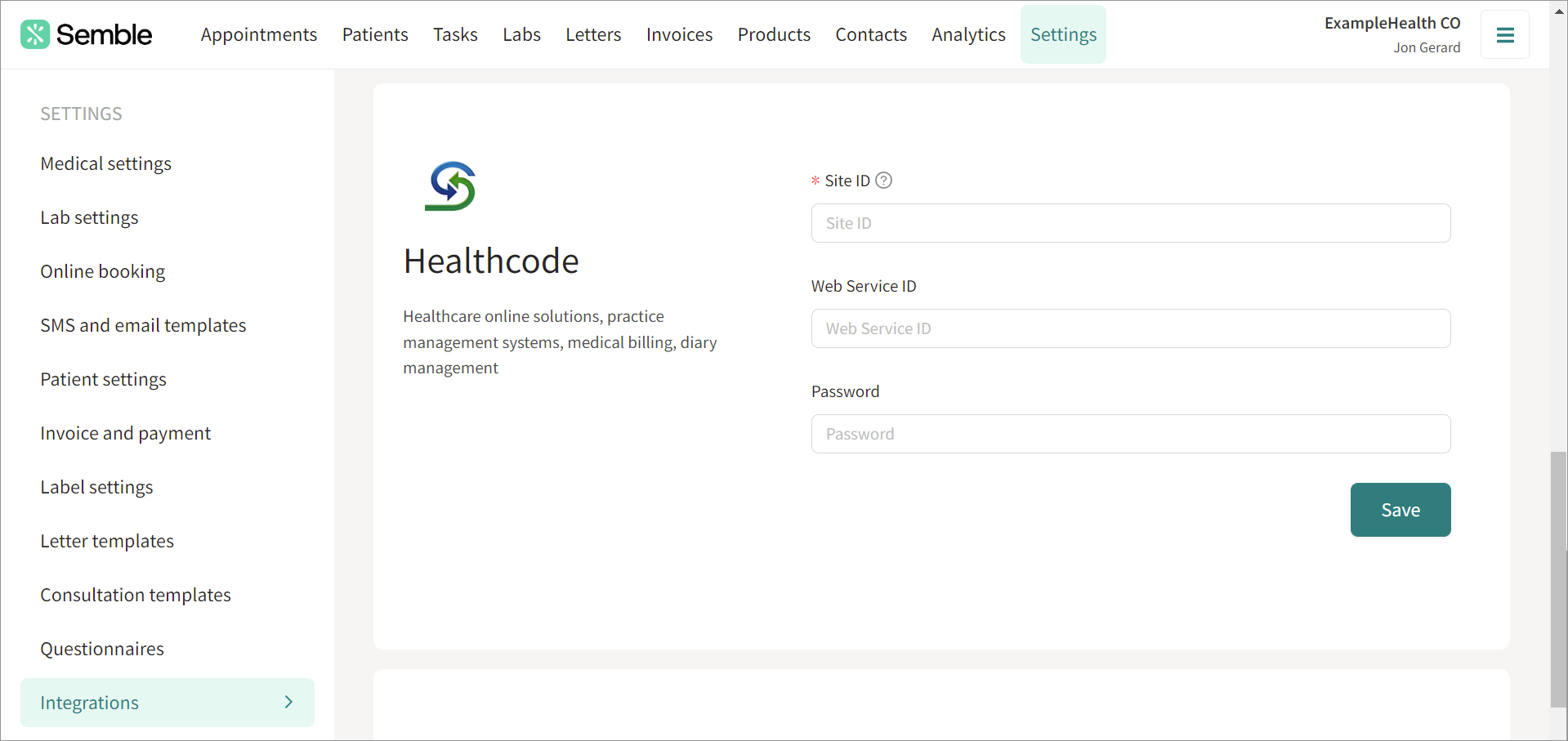Expand the Integrations chevron arrow
This screenshot has width=1568, height=741.
point(288,702)
